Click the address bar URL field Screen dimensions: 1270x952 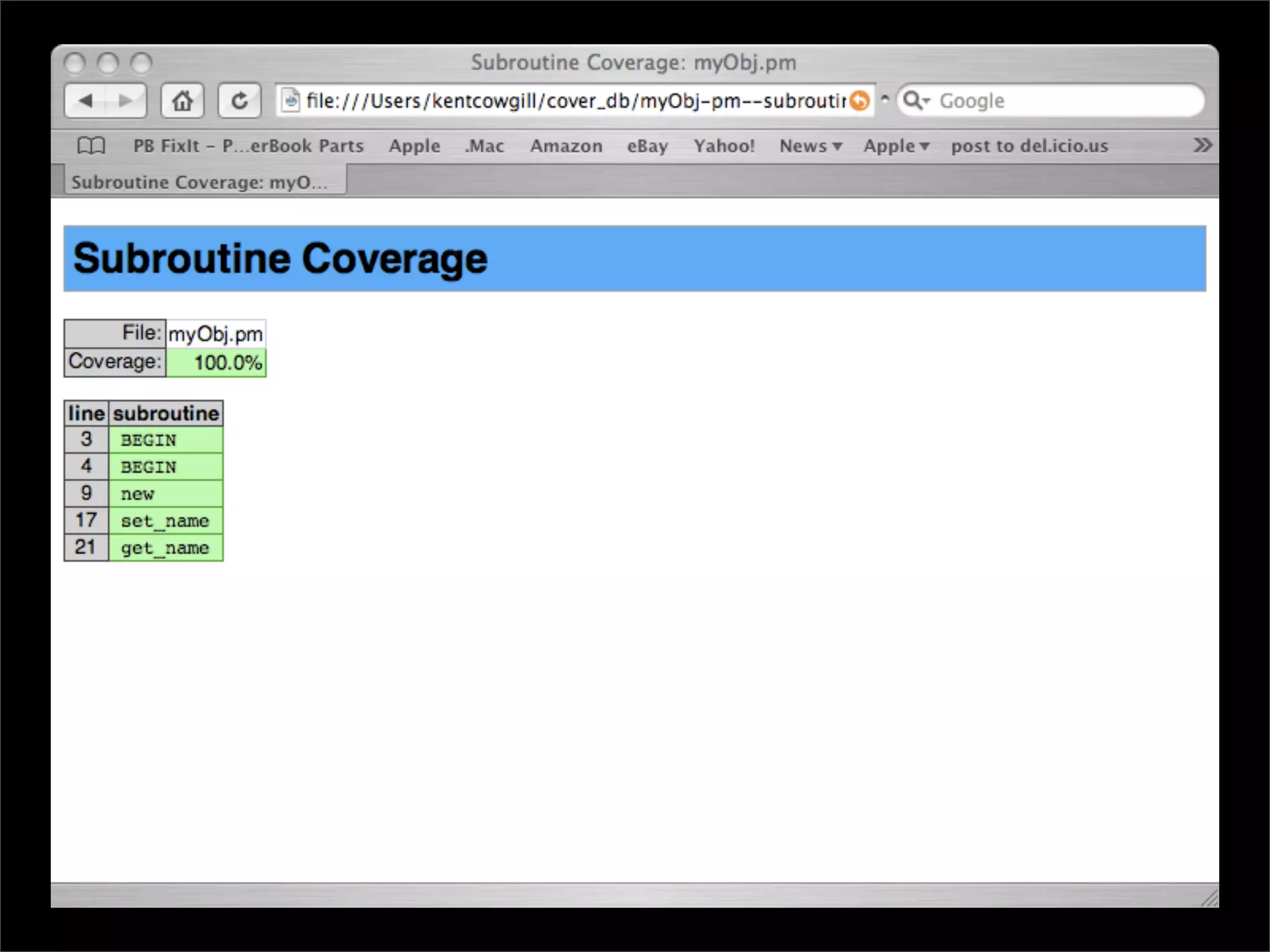click(575, 100)
